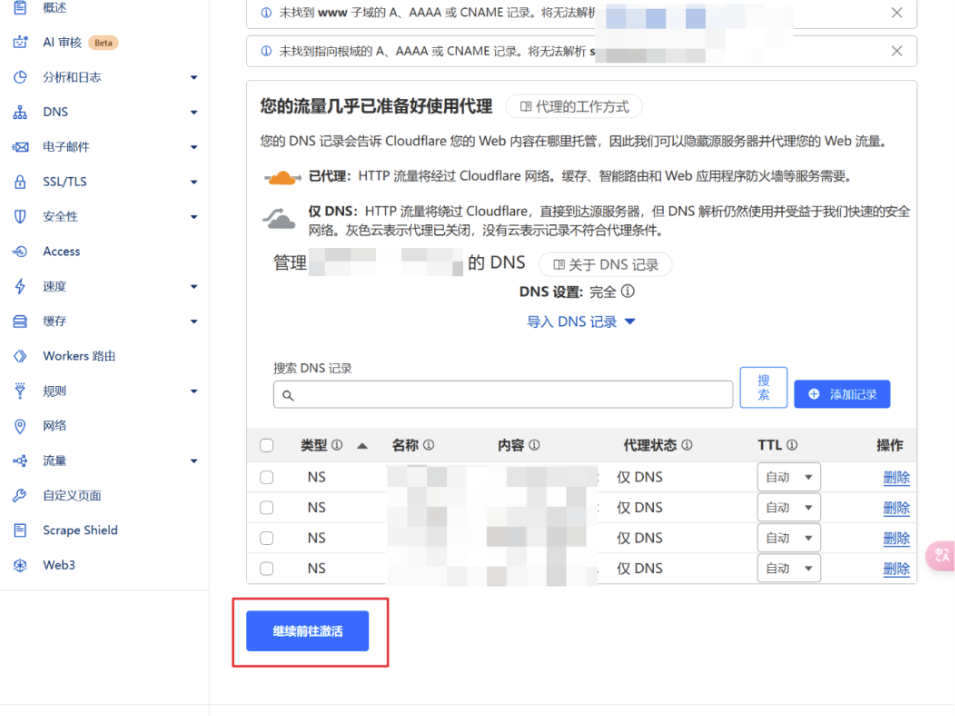Click the orange 已代理 cloud icon
The height and width of the screenshot is (716, 955).
point(282,178)
